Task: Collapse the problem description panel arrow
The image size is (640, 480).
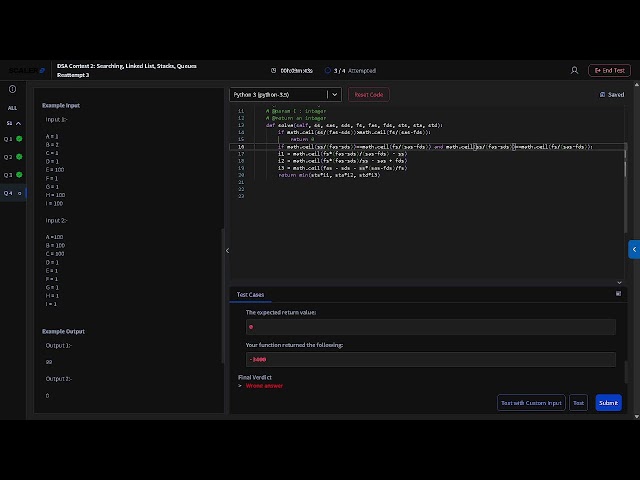Action: pyautogui.click(x=227, y=251)
